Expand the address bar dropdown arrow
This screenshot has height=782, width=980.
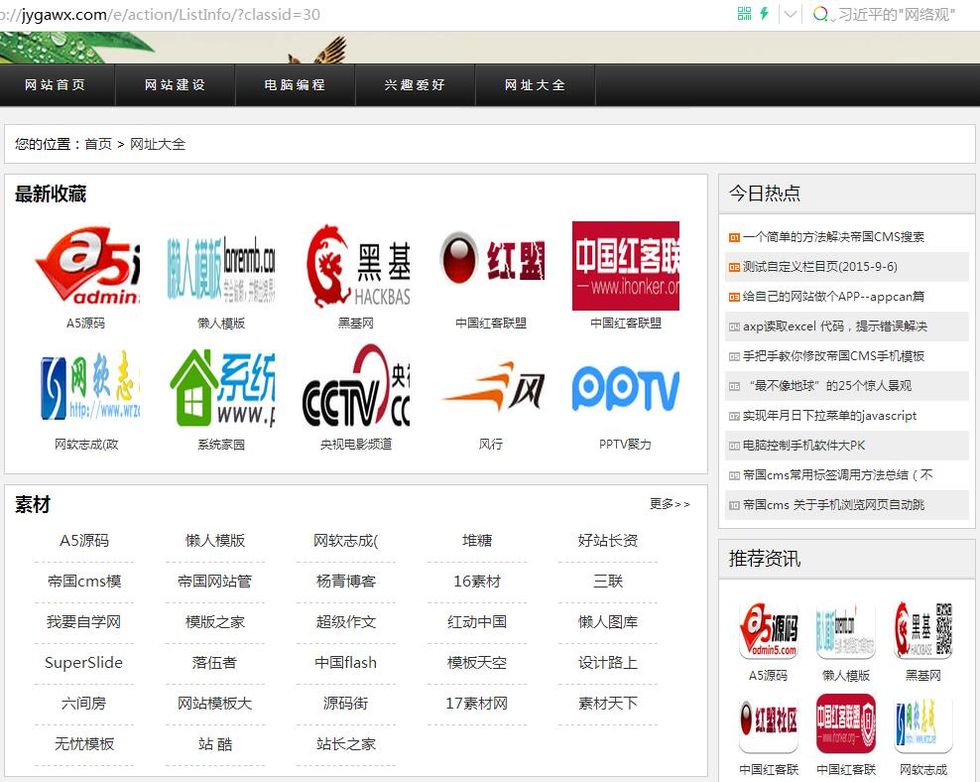pyautogui.click(x=790, y=14)
